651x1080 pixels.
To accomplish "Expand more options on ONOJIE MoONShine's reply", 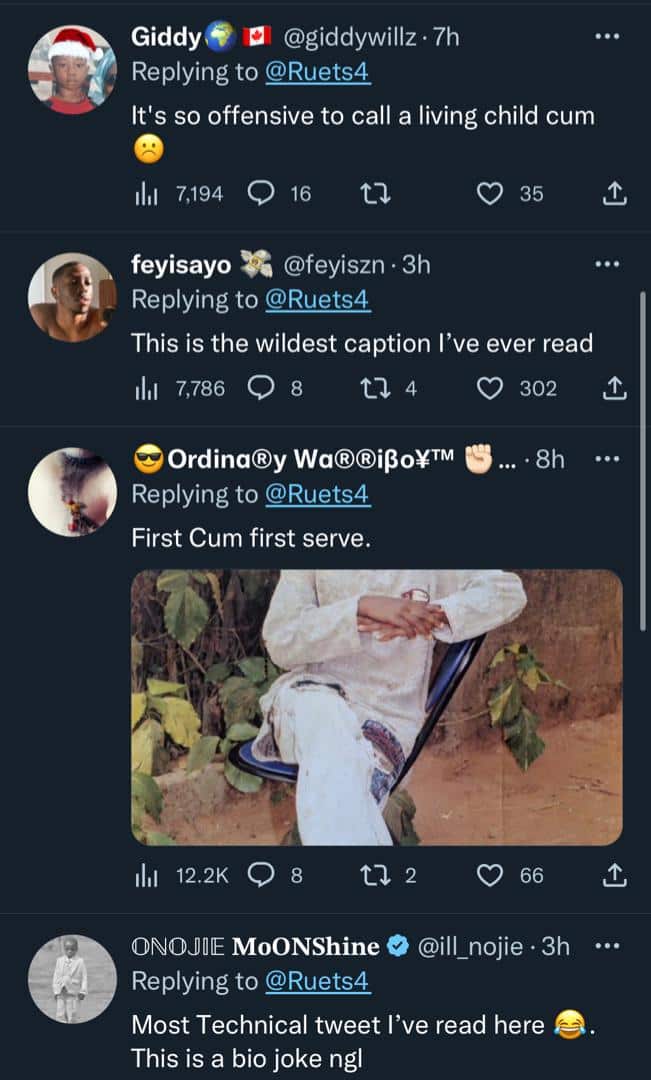I will click(607, 945).
